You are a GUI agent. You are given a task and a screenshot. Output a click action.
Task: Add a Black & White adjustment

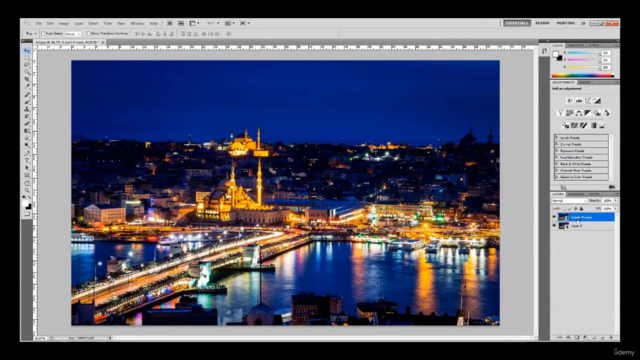[x=588, y=113]
